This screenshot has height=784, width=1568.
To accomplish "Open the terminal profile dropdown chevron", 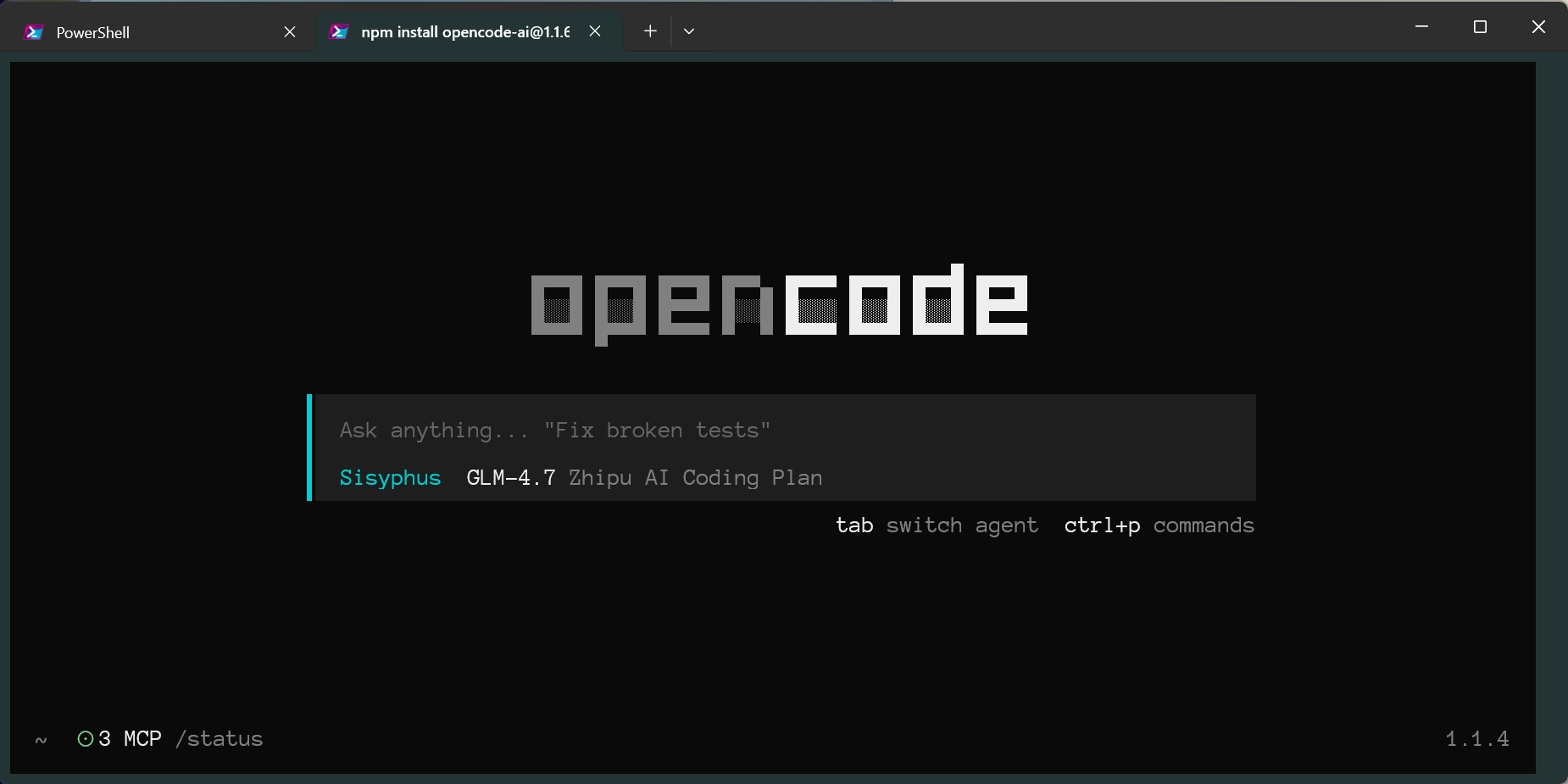I will [x=689, y=31].
